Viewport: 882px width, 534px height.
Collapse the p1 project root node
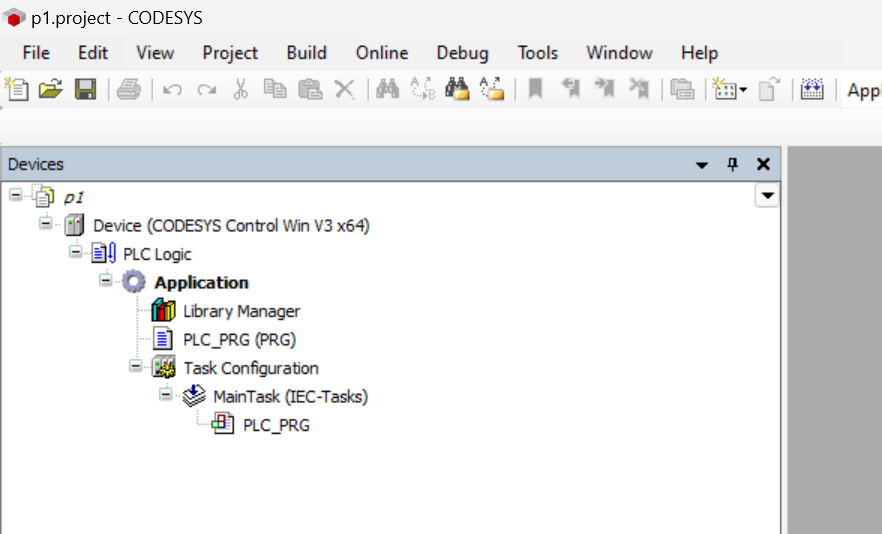[x=16, y=195]
